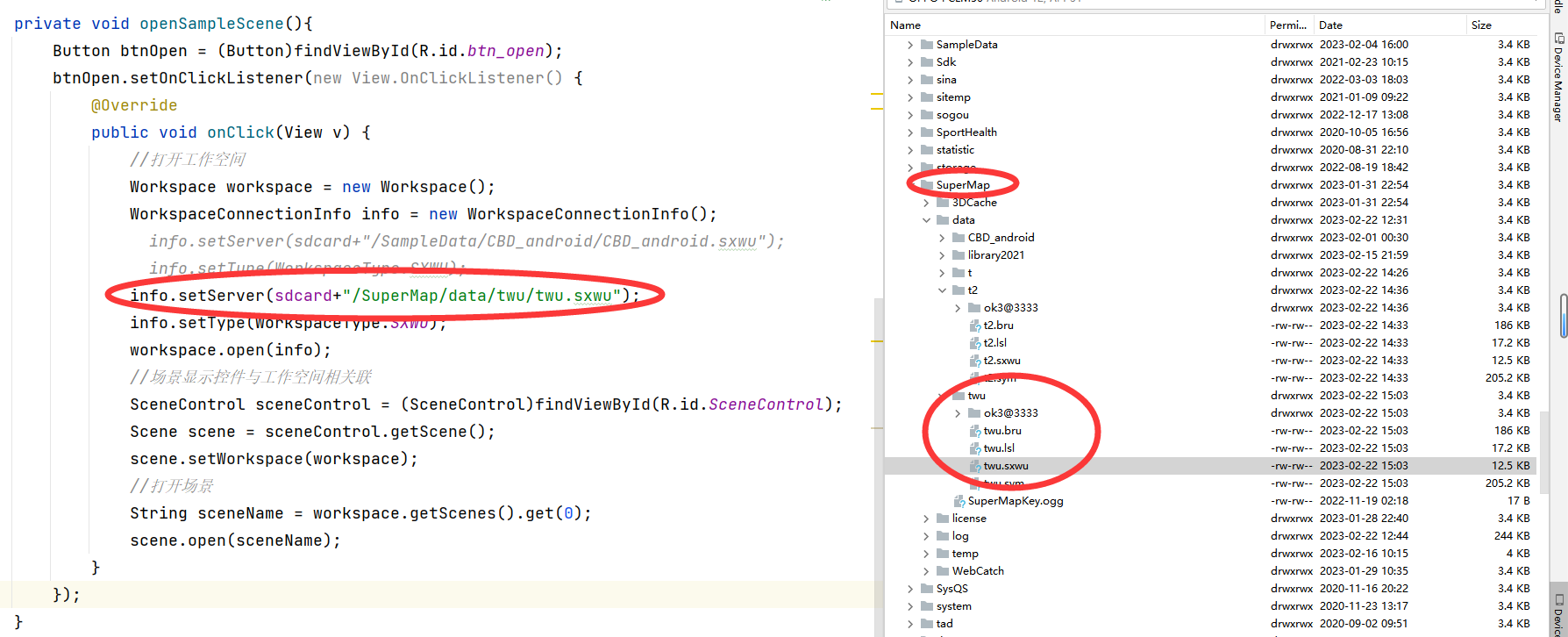Click the 'btn_open' identifier in code
1568x637 pixels.
click(x=506, y=51)
